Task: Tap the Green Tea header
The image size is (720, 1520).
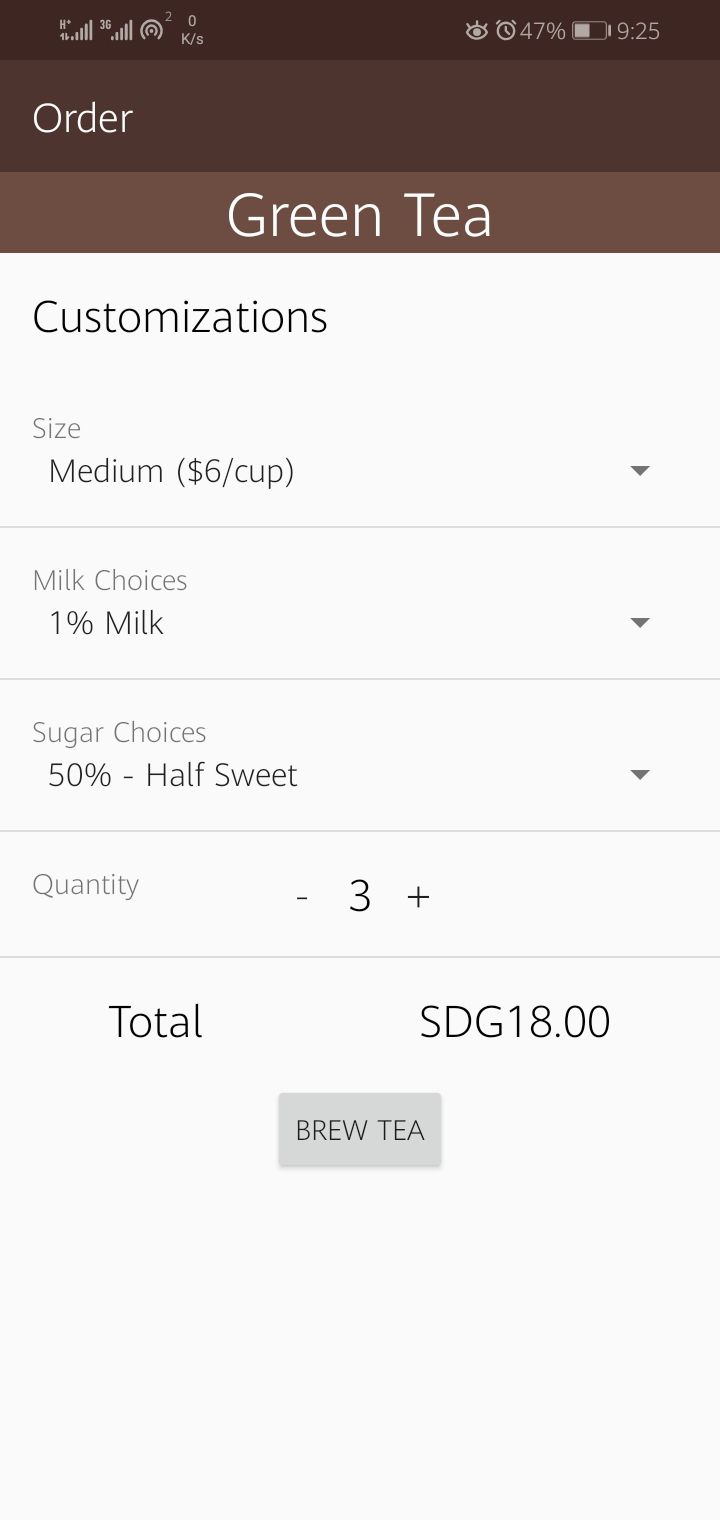Action: click(x=360, y=215)
